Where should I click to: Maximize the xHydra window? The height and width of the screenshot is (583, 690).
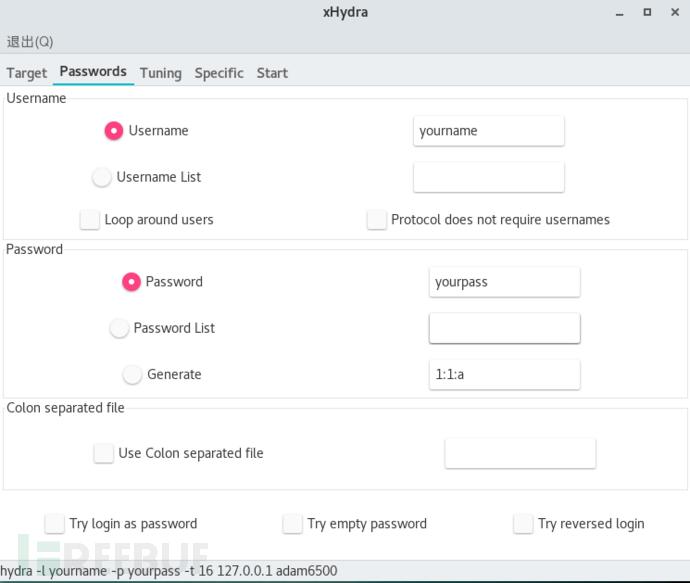(x=647, y=12)
